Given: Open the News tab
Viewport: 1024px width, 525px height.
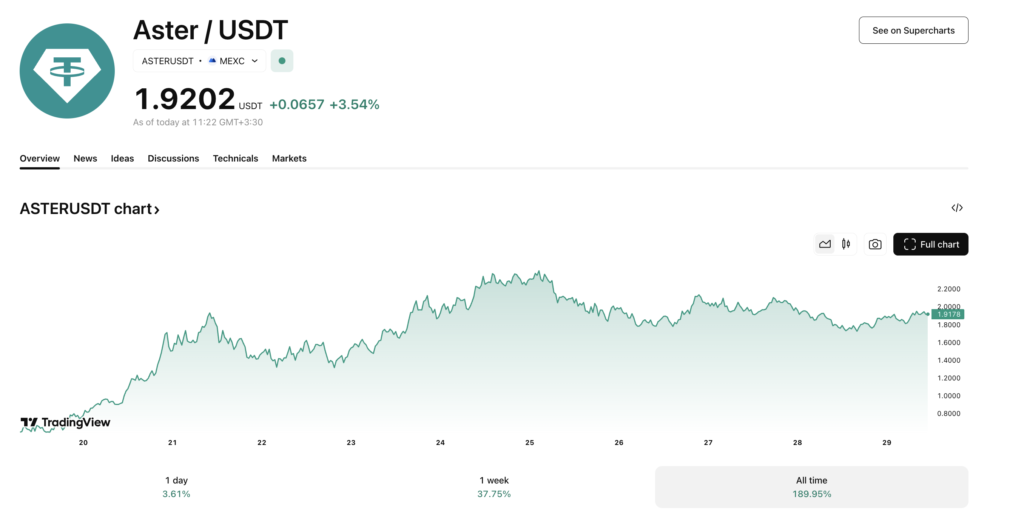Looking at the screenshot, I should click(85, 158).
